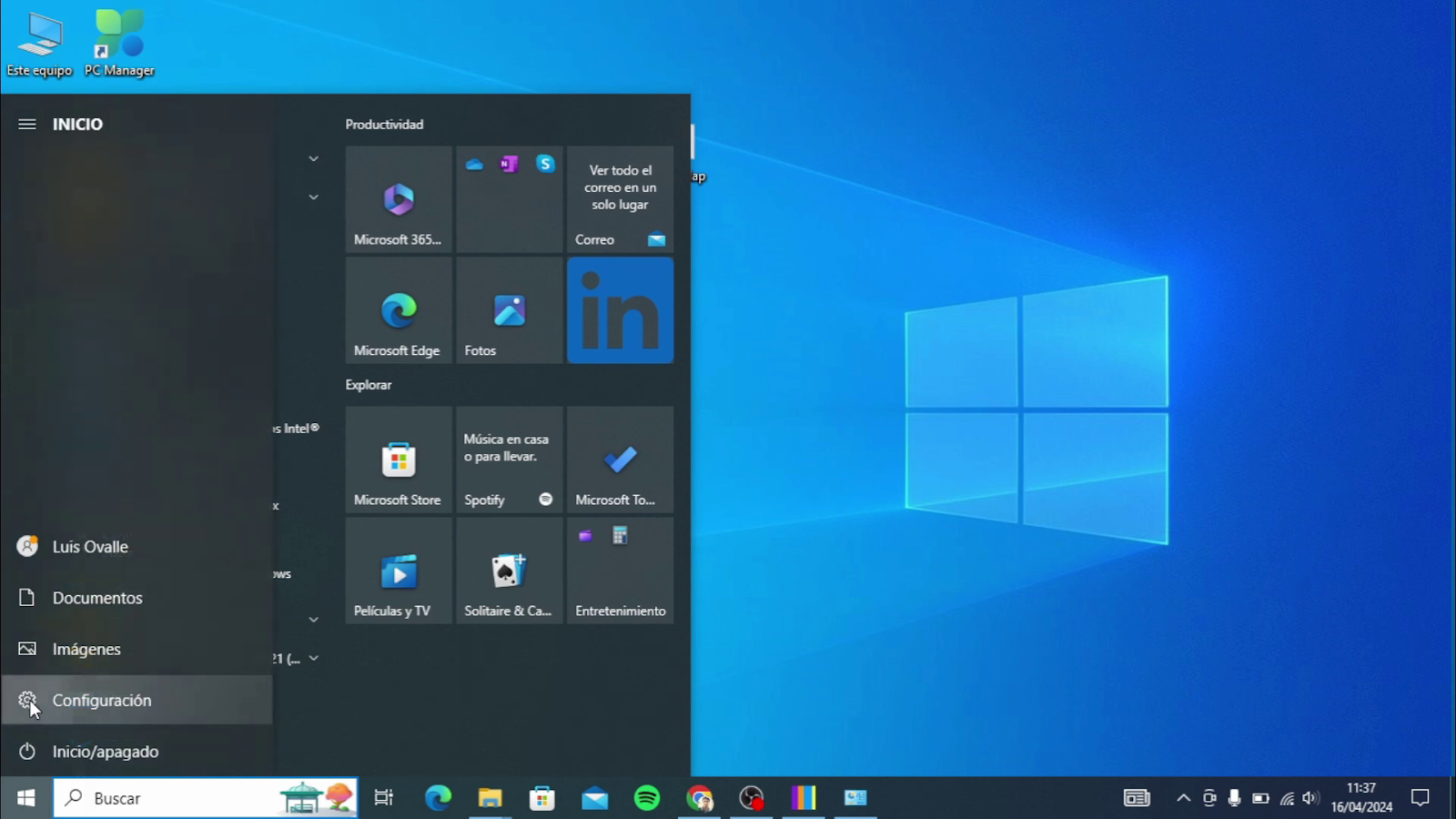Open the volume tray icon
1456x819 pixels.
point(1310,798)
